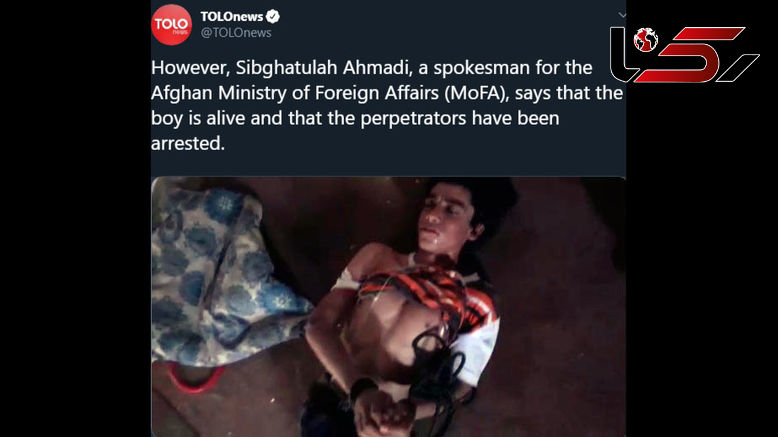Screen dimensions: 778x437
Task: Click the red curved object in photo
Action: coord(194,379)
